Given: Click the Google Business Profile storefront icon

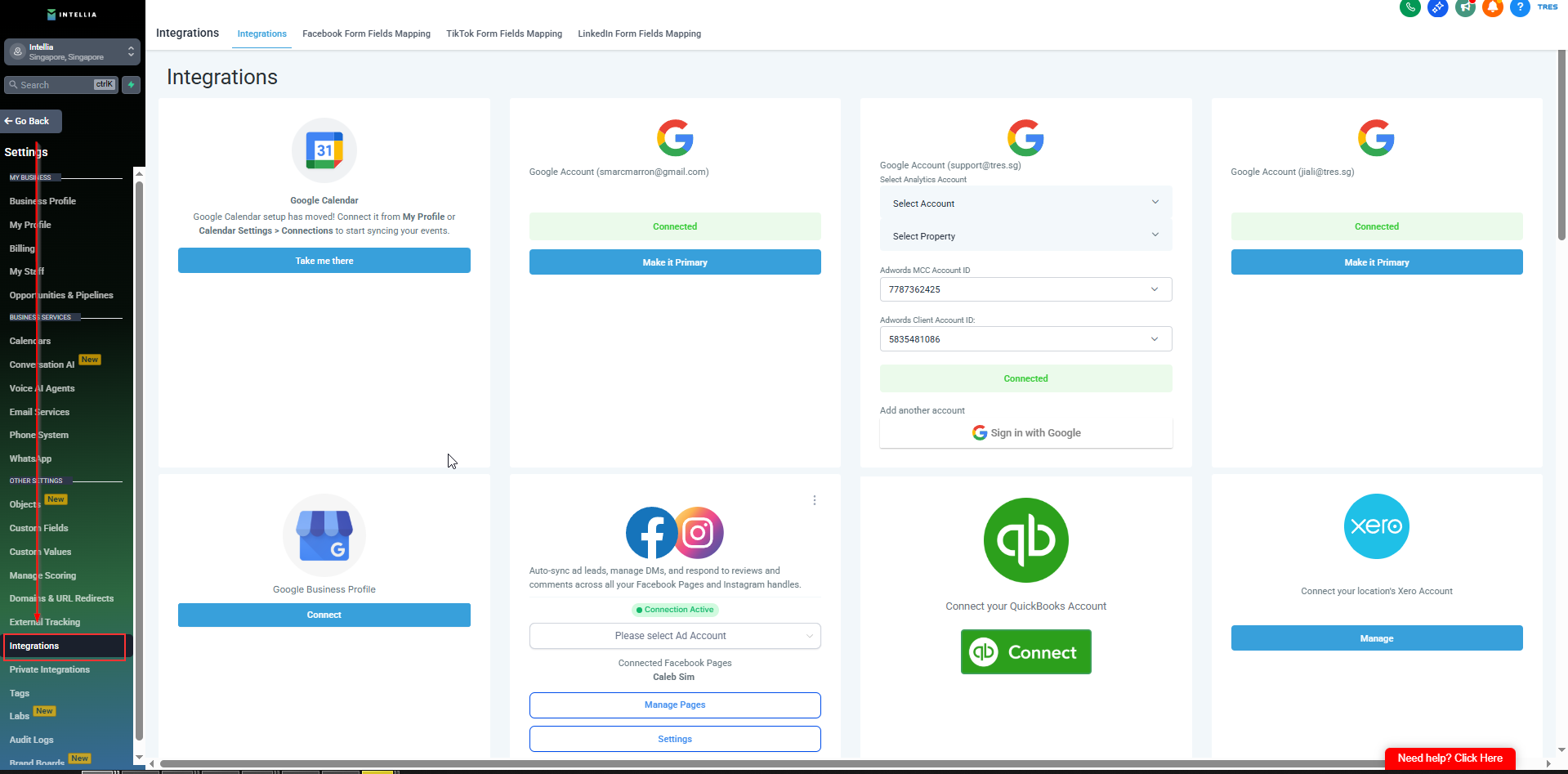Looking at the screenshot, I should coord(324,535).
